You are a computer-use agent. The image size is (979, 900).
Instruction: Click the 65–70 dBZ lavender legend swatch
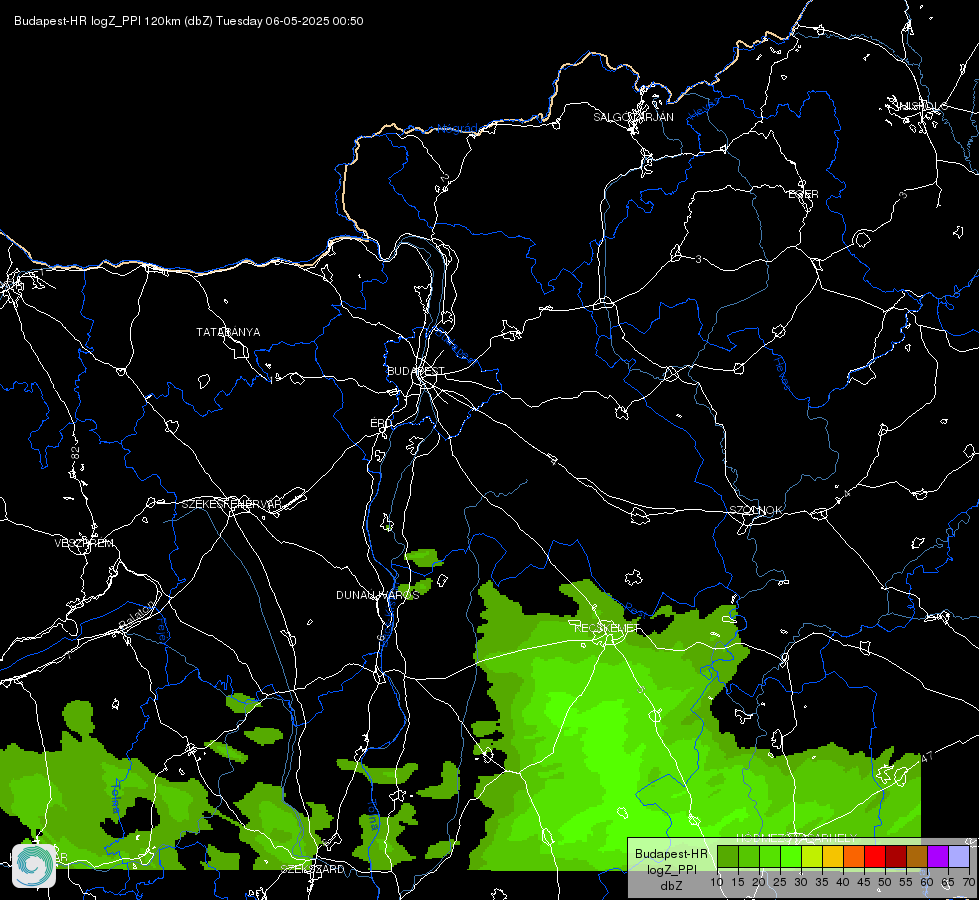[x=959, y=857]
